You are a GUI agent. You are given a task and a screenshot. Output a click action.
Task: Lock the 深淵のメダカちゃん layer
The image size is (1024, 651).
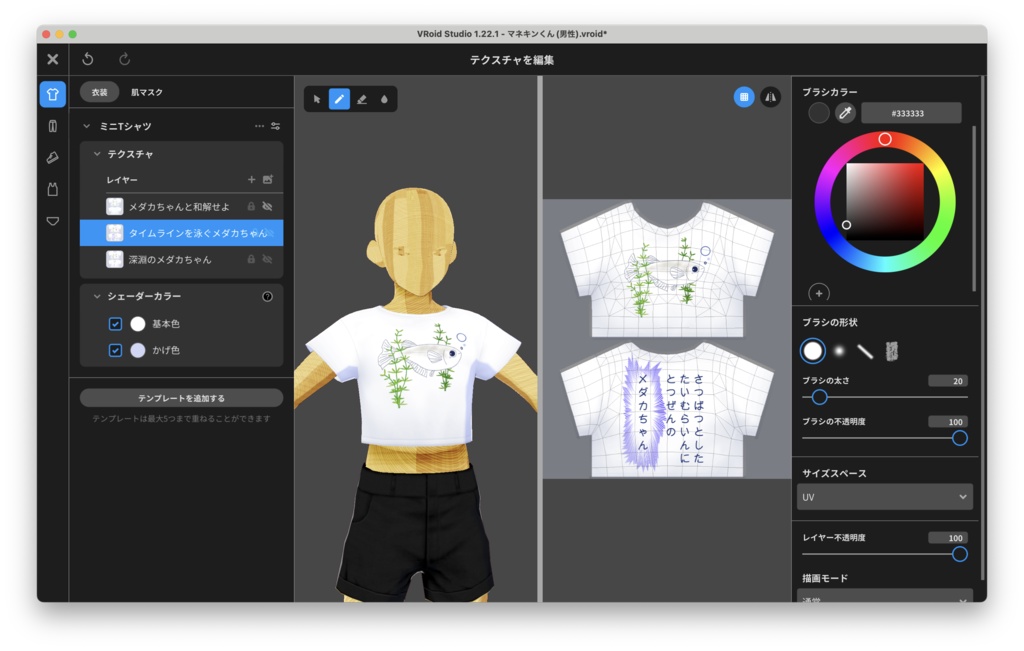pyautogui.click(x=251, y=259)
